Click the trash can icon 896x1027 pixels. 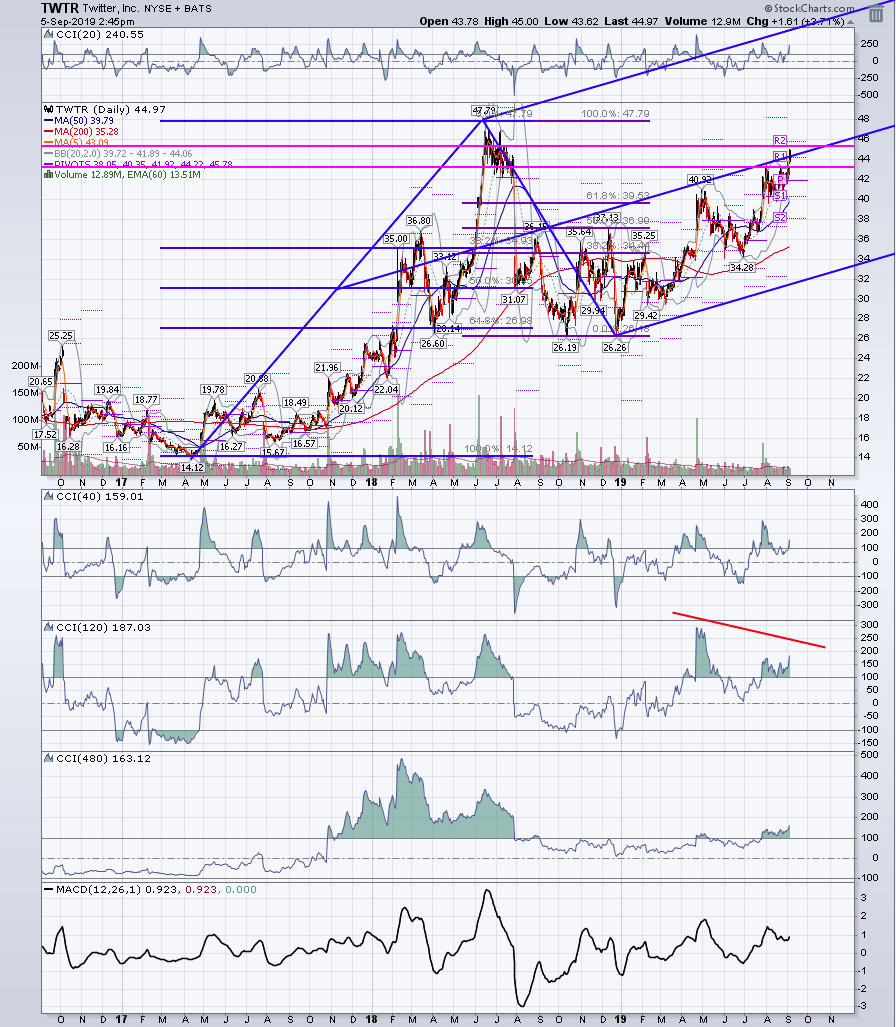[876, 14]
